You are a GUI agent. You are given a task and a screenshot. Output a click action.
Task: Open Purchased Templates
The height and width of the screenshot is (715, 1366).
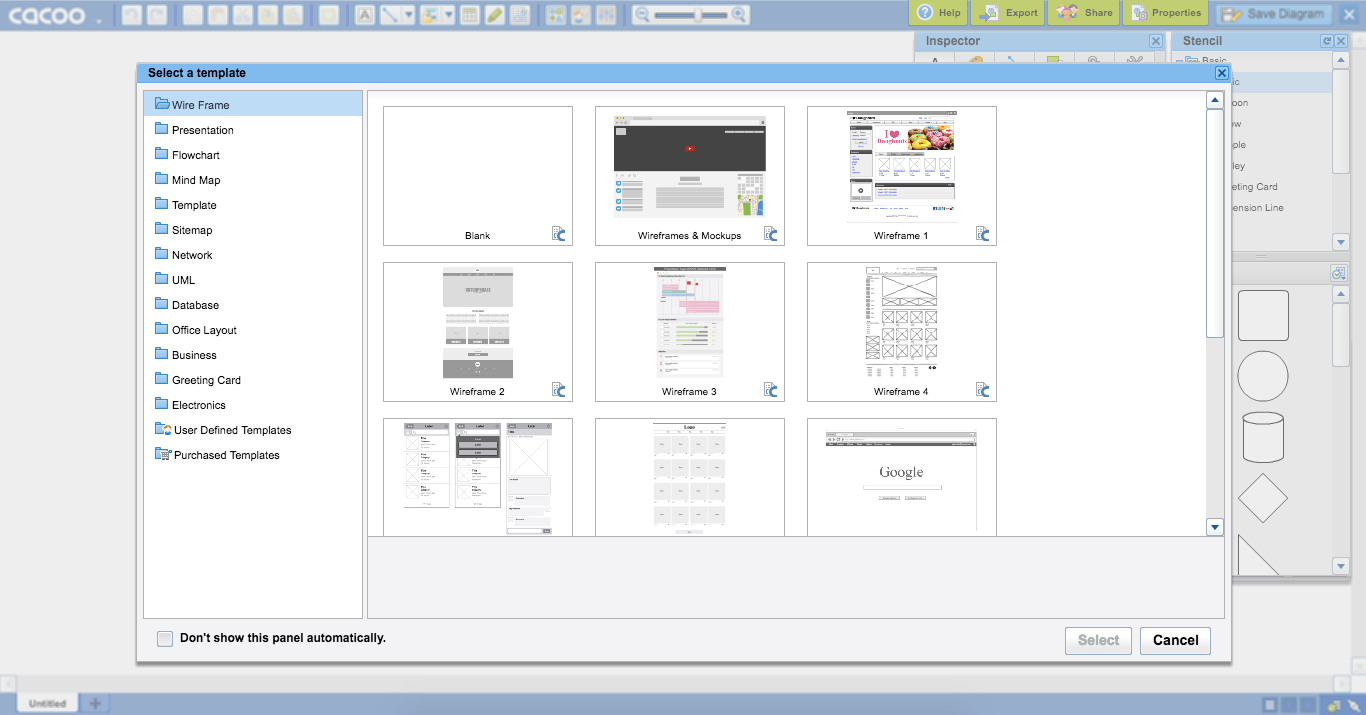253,454
